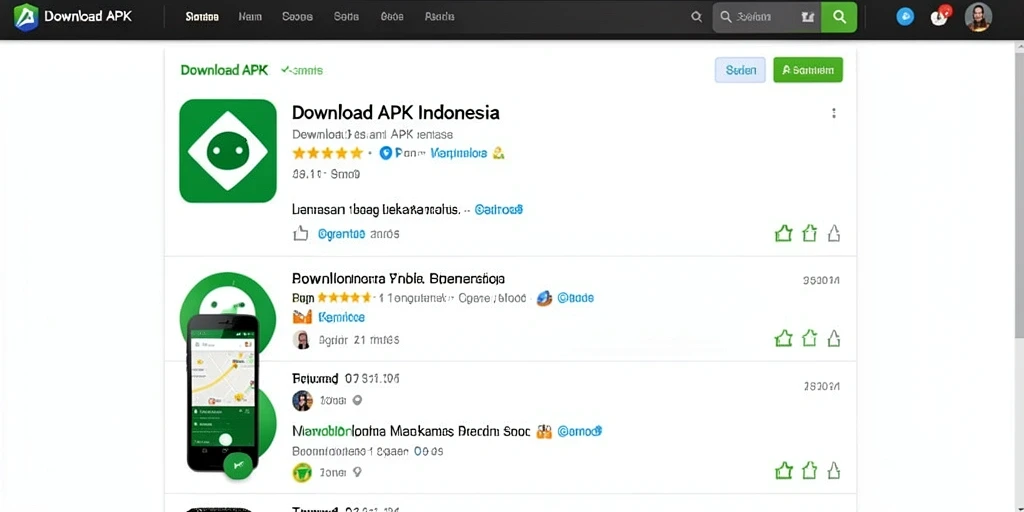Click first green like icon in green cup avatar row
The width and height of the screenshot is (1024, 512).
click(783, 470)
